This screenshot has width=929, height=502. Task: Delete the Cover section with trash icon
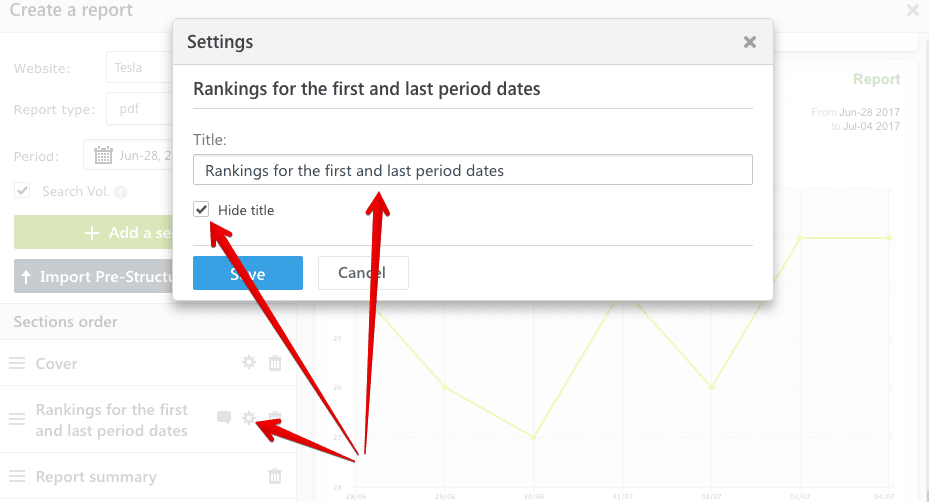click(x=275, y=363)
